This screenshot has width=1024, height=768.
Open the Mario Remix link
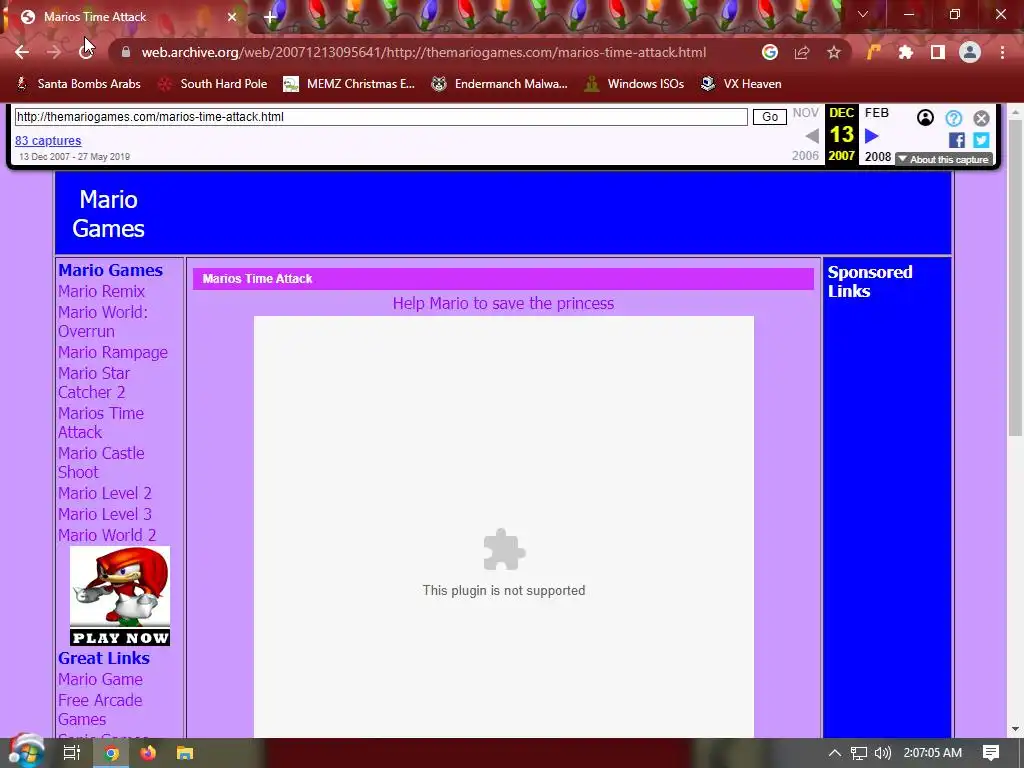pyautogui.click(x=101, y=291)
